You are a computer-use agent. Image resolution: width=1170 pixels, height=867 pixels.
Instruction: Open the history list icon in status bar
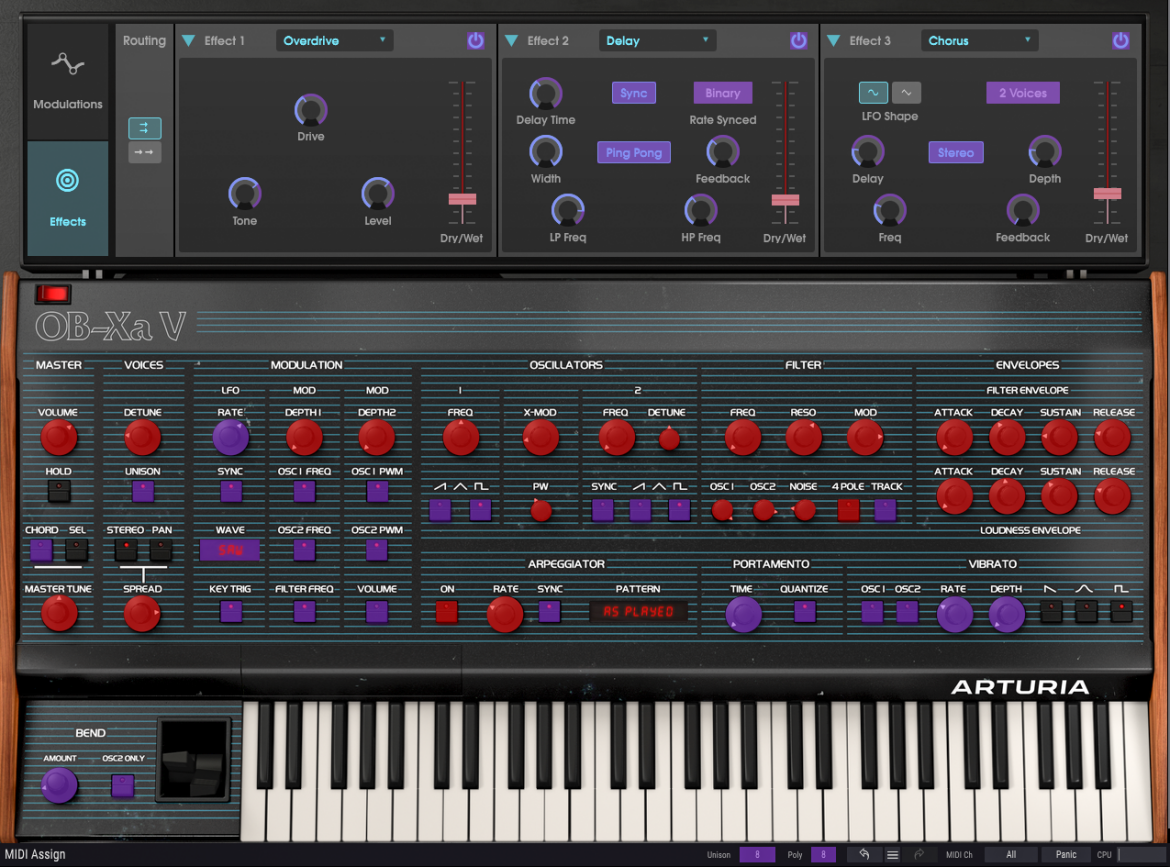tap(892, 854)
